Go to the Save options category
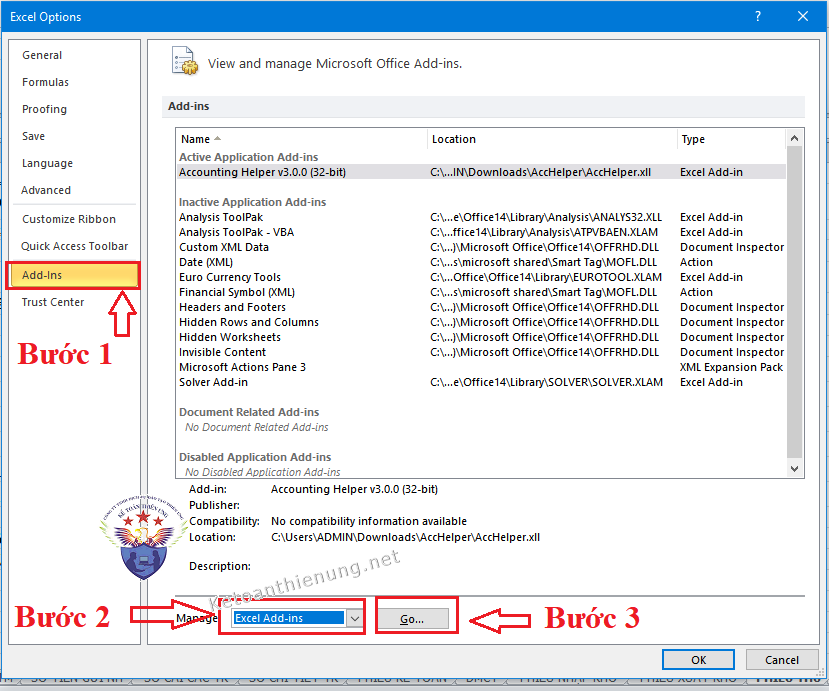Image resolution: width=829 pixels, height=691 pixels. [x=33, y=136]
